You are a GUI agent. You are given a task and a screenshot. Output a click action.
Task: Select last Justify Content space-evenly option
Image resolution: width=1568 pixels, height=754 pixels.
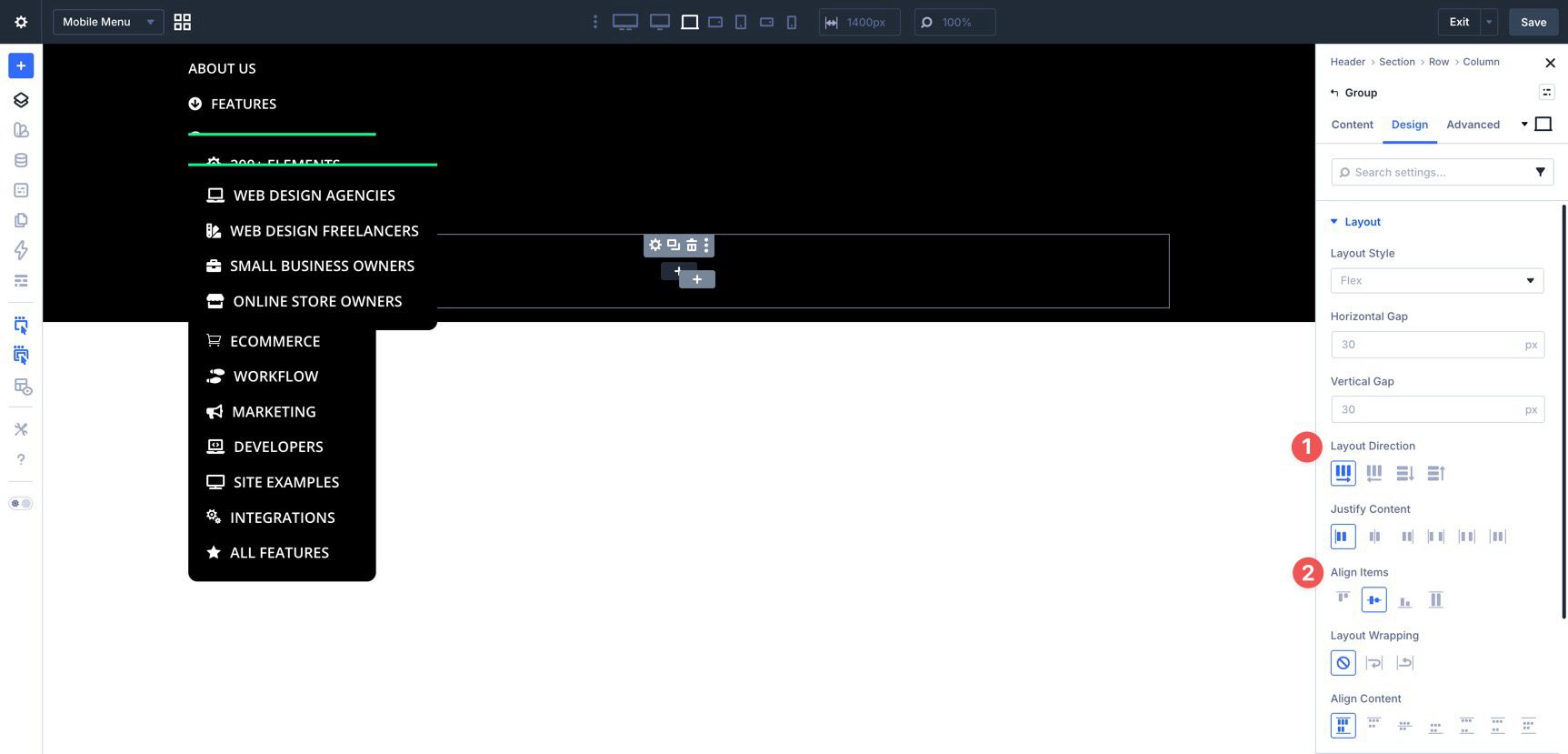click(x=1497, y=537)
